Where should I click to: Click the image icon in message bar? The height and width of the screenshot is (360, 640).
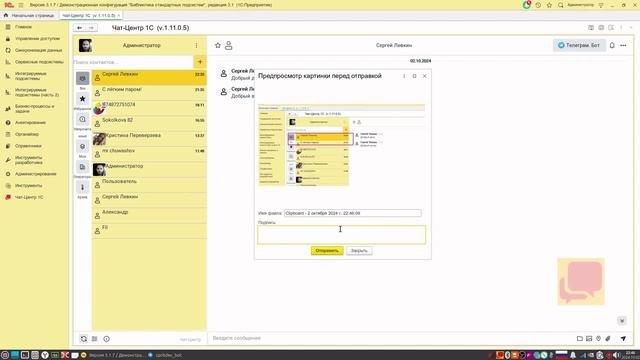(589, 338)
